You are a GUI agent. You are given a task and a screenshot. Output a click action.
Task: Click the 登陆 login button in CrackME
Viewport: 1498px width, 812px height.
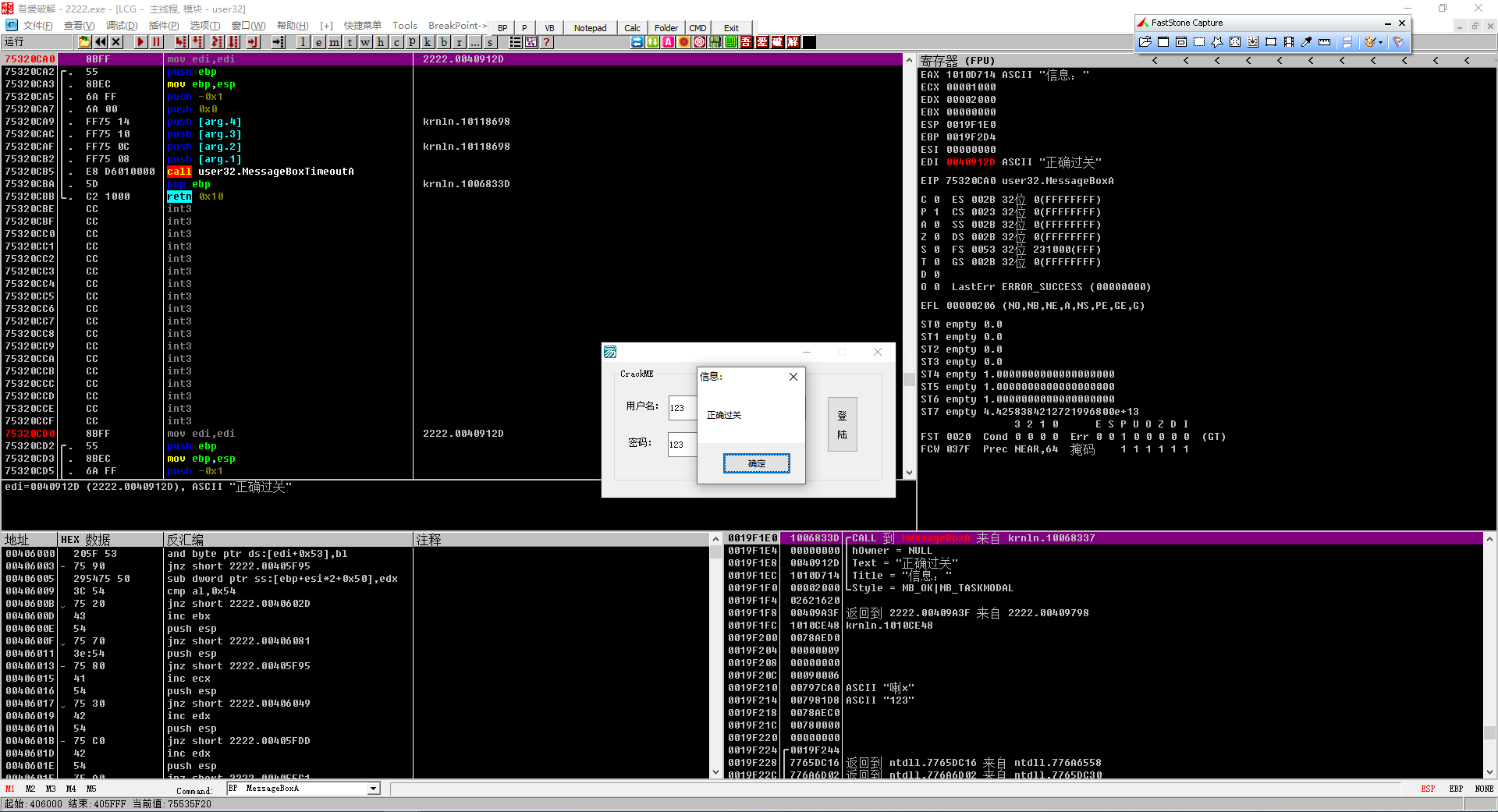pyautogui.click(x=843, y=424)
